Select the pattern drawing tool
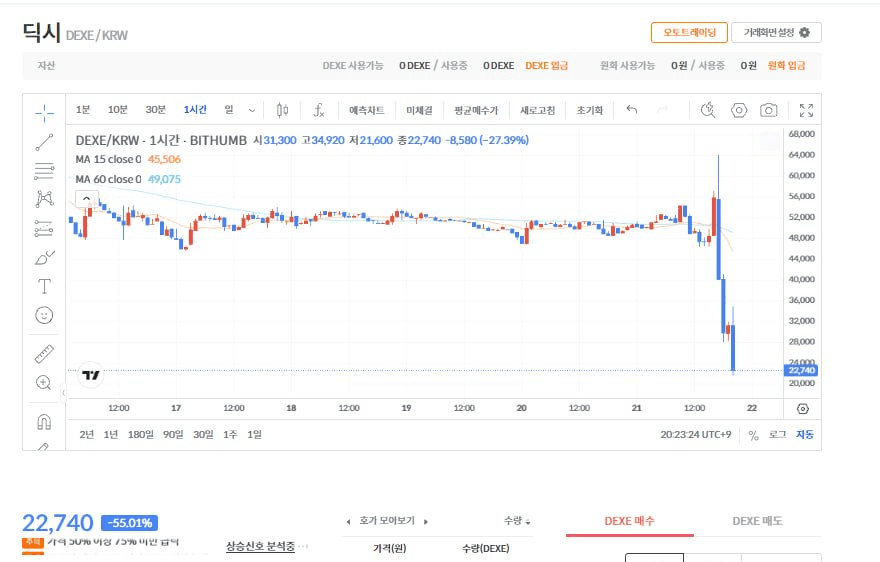880x562 pixels. point(44,199)
